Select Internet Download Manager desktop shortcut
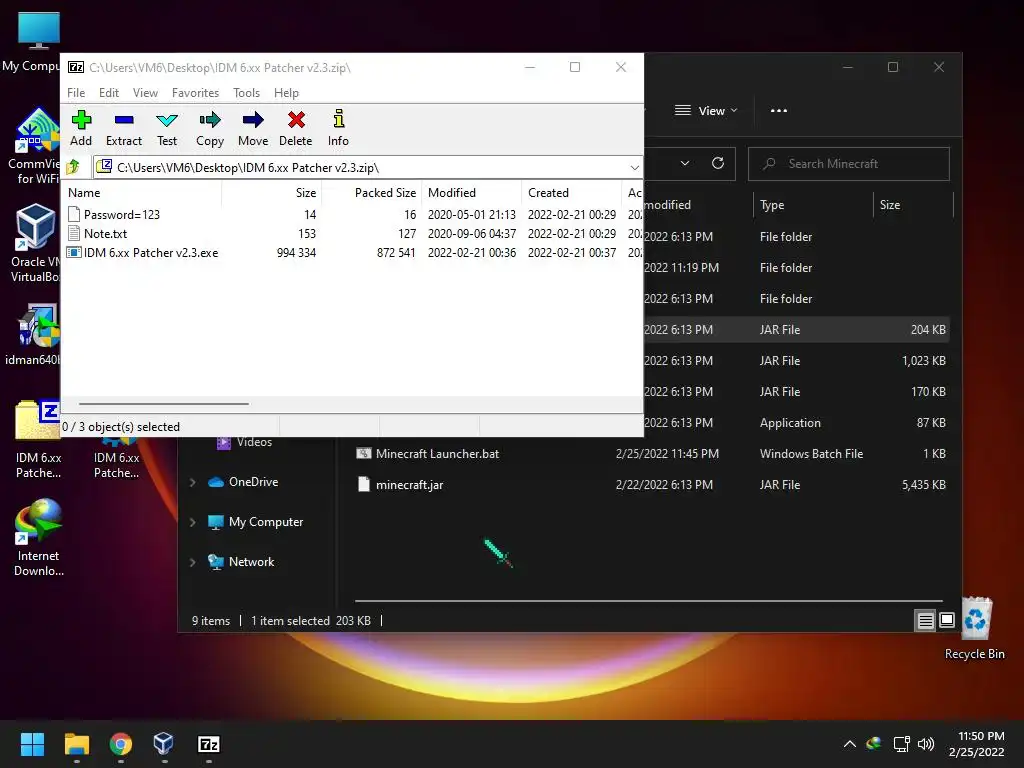The width and height of the screenshot is (1024, 768). click(39, 538)
